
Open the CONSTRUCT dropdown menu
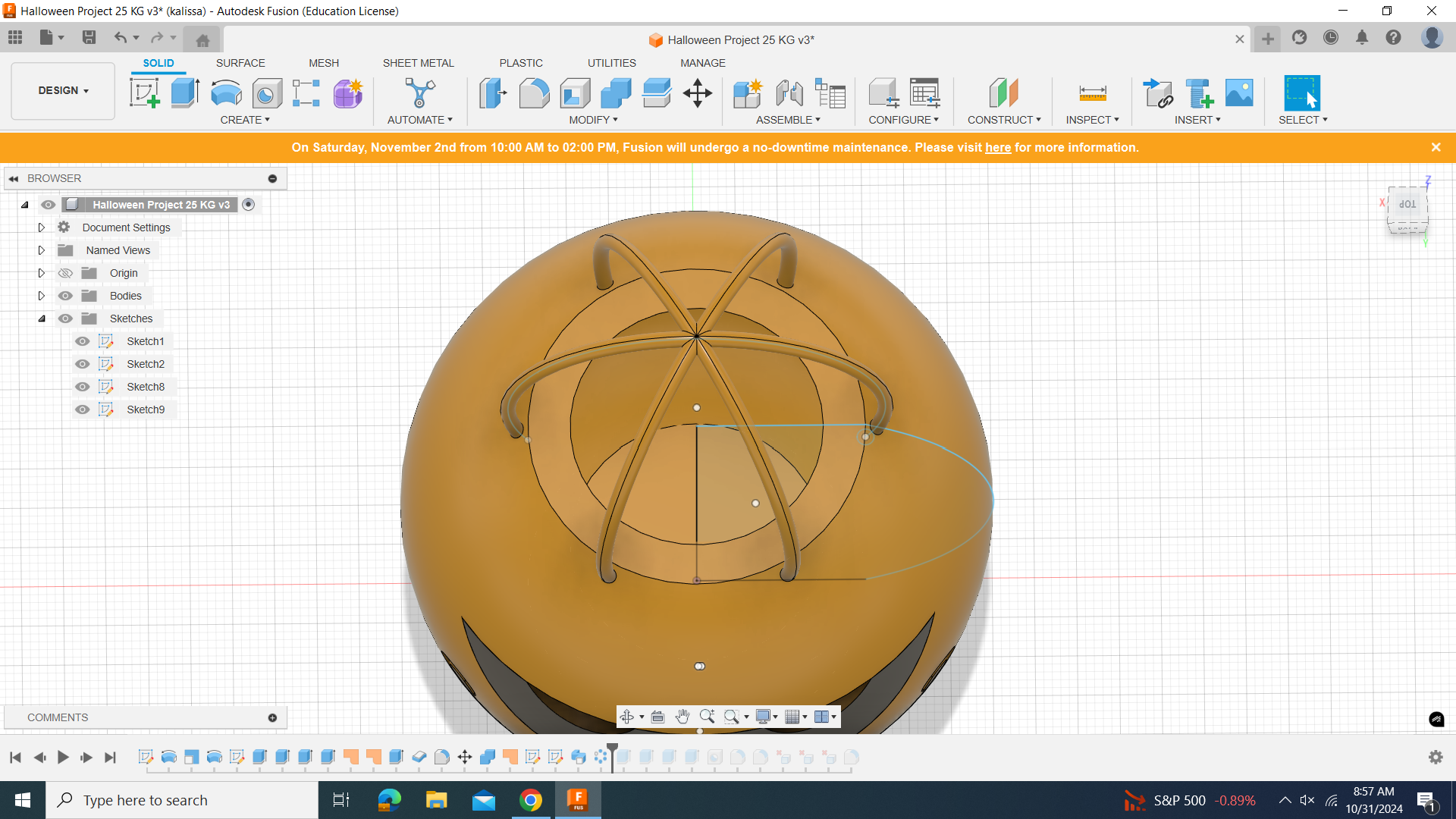[1004, 120]
